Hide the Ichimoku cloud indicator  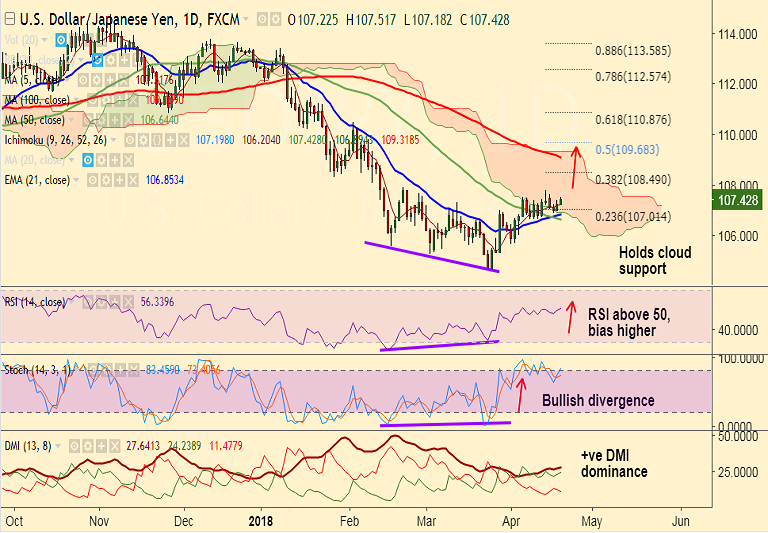pyautogui.click(x=130, y=141)
